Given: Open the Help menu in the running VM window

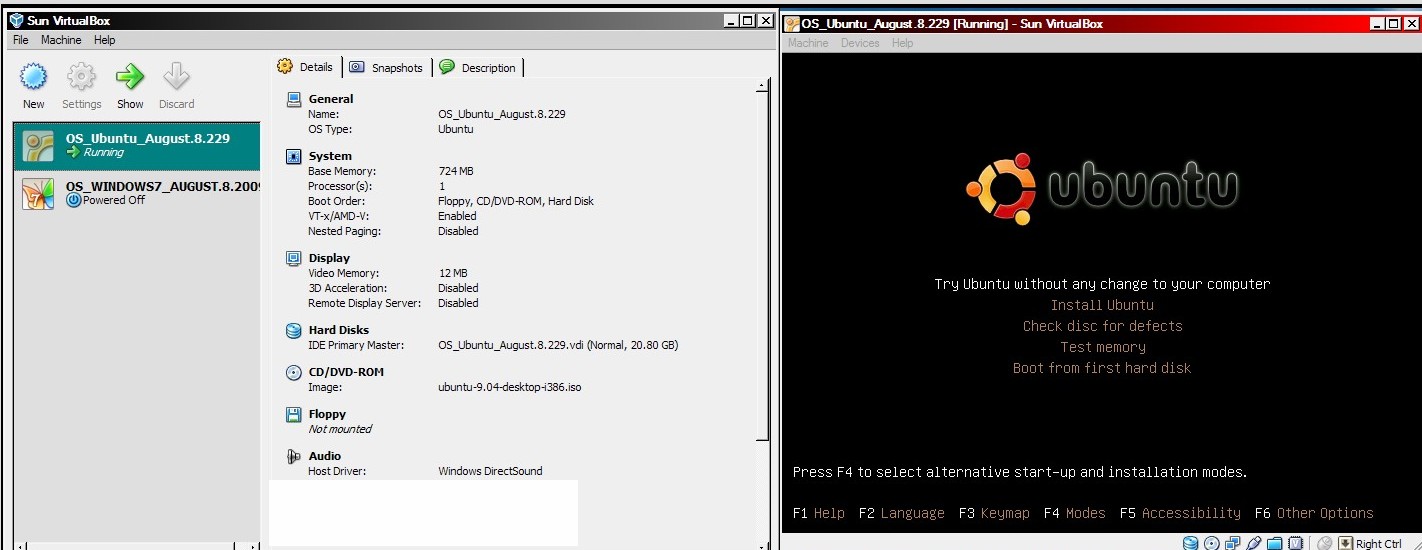Looking at the screenshot, I should (x=902, y=43).
